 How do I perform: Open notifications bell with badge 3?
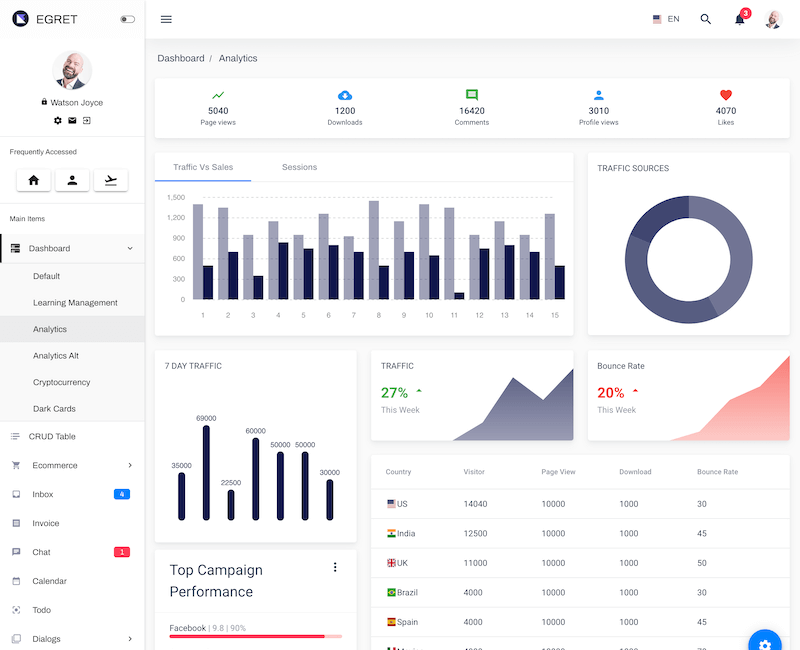click(x=740, y=19)
